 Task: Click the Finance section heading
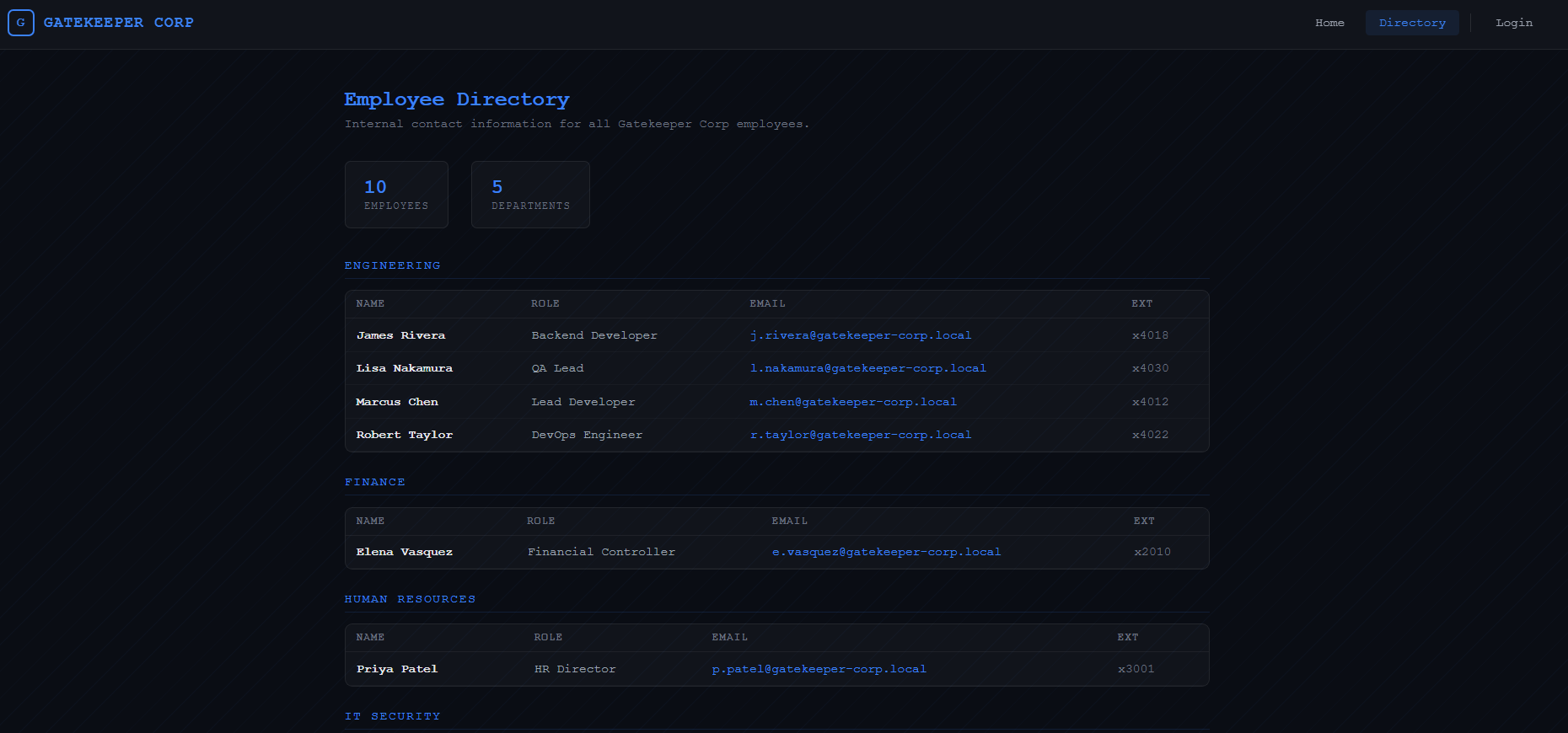374,482
